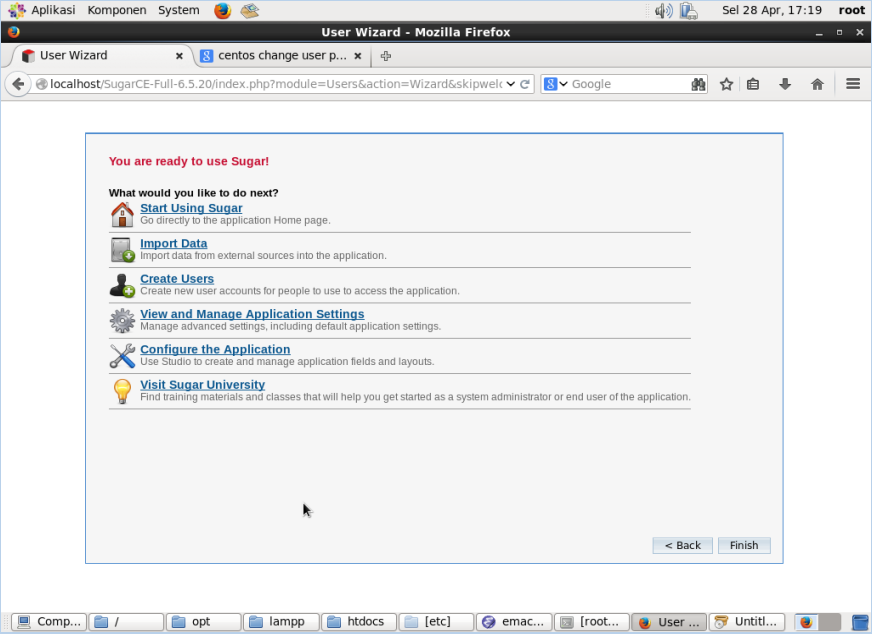The height and width of the screenshot is (634, 872).
Task: Click the Application Settings gear icon
Action: 122,320
